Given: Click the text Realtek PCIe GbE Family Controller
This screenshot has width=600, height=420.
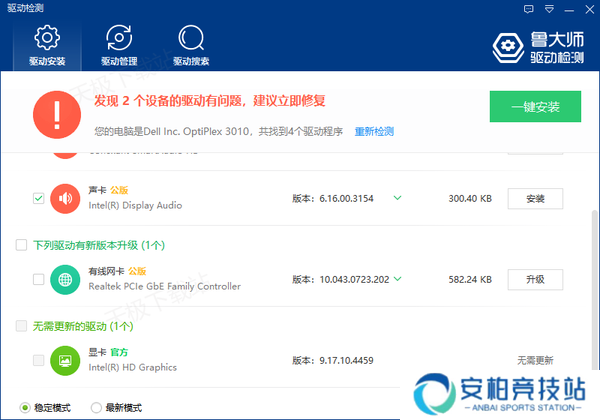Looking at the screenshot, I should click(165, 287).
